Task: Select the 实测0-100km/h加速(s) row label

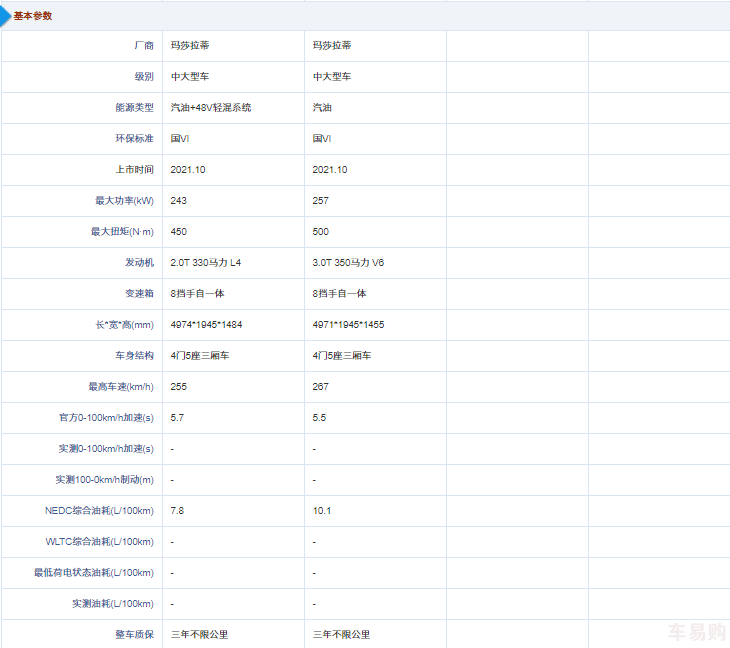Action: click(106, 449)
